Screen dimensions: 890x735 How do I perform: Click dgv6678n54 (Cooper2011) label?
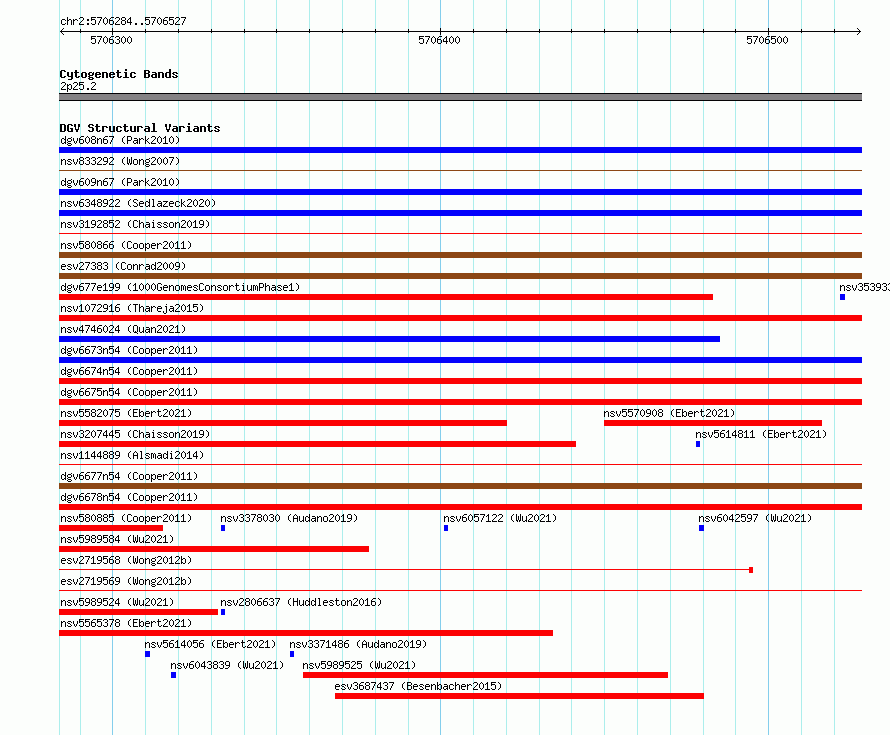(x=129, y=497)
